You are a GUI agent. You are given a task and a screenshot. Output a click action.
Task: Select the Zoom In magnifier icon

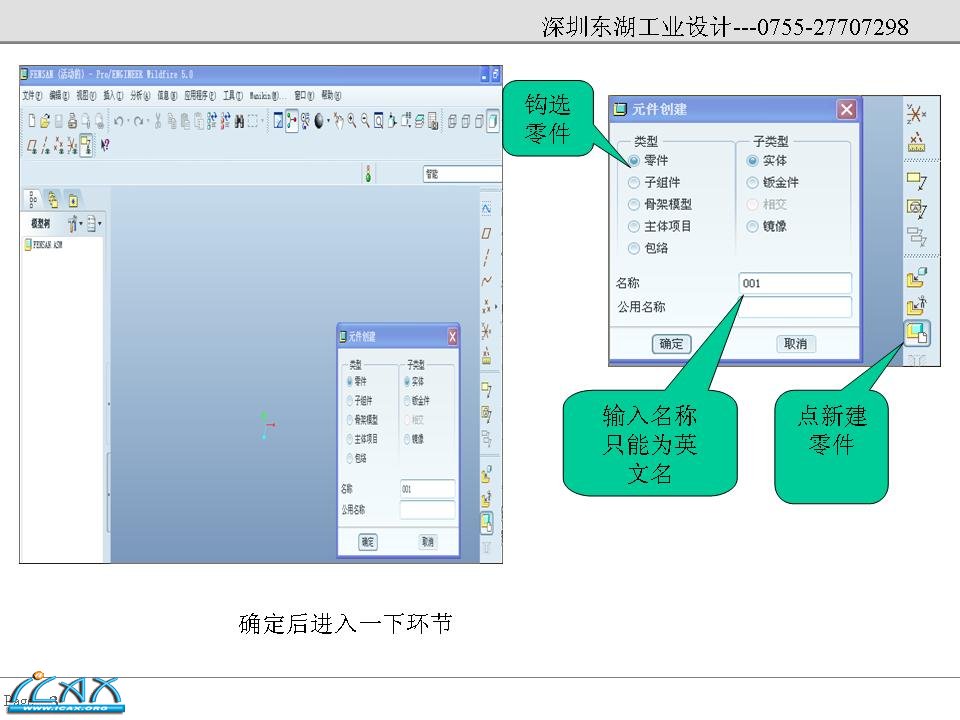click(349, 121)
